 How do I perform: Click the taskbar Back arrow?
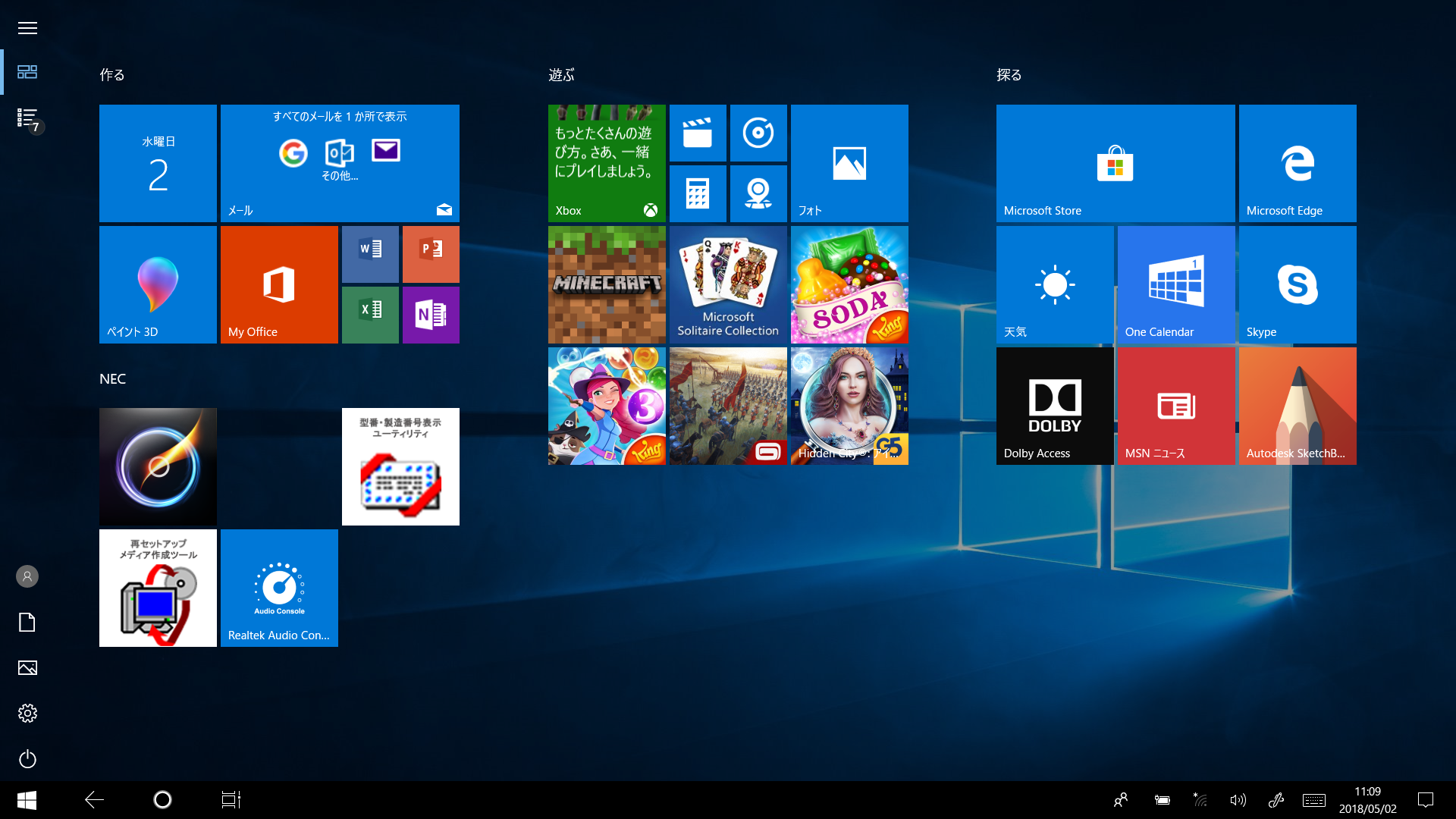click(x=94, y=800)
